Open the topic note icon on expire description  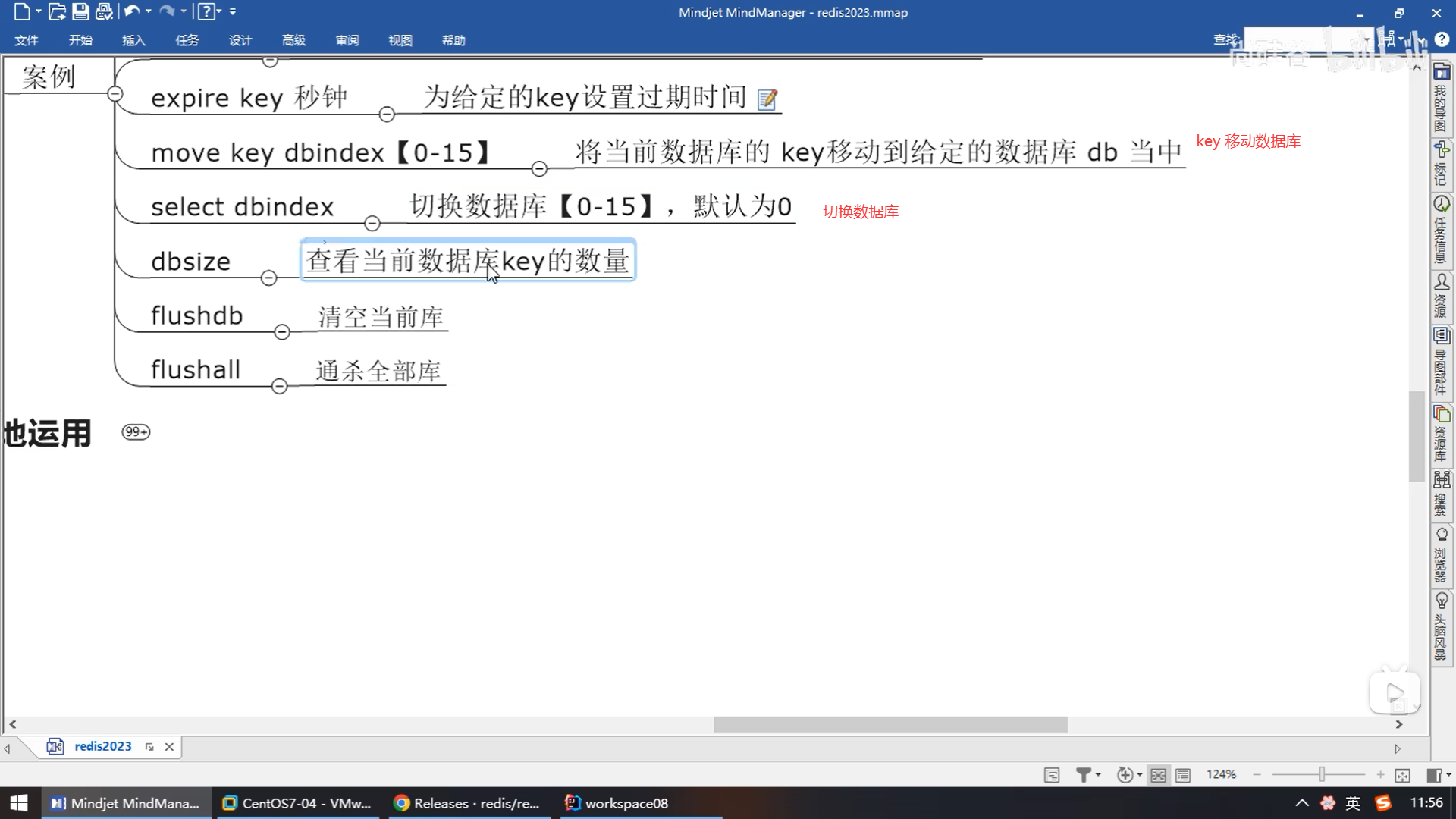tap(767, 99)
